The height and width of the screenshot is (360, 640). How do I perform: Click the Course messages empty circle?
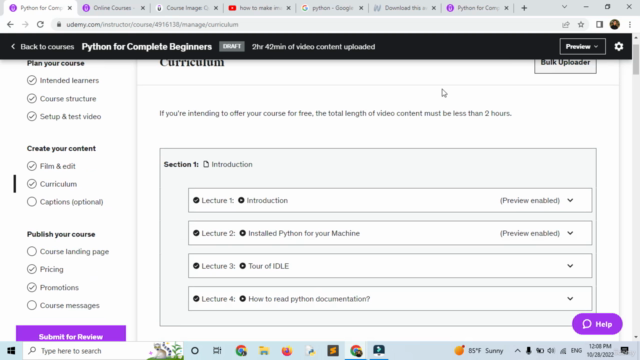(x=32, y=305)
